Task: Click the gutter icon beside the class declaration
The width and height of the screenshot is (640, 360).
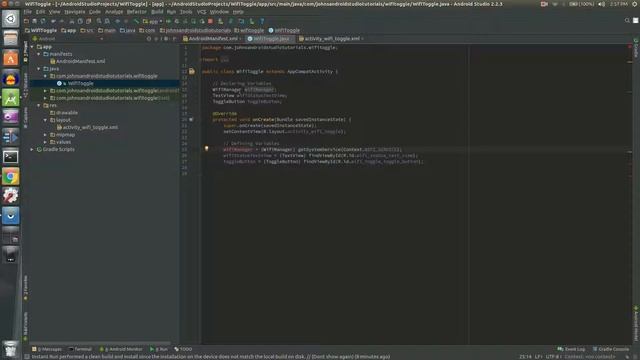Action: click(x=191, y=71)
